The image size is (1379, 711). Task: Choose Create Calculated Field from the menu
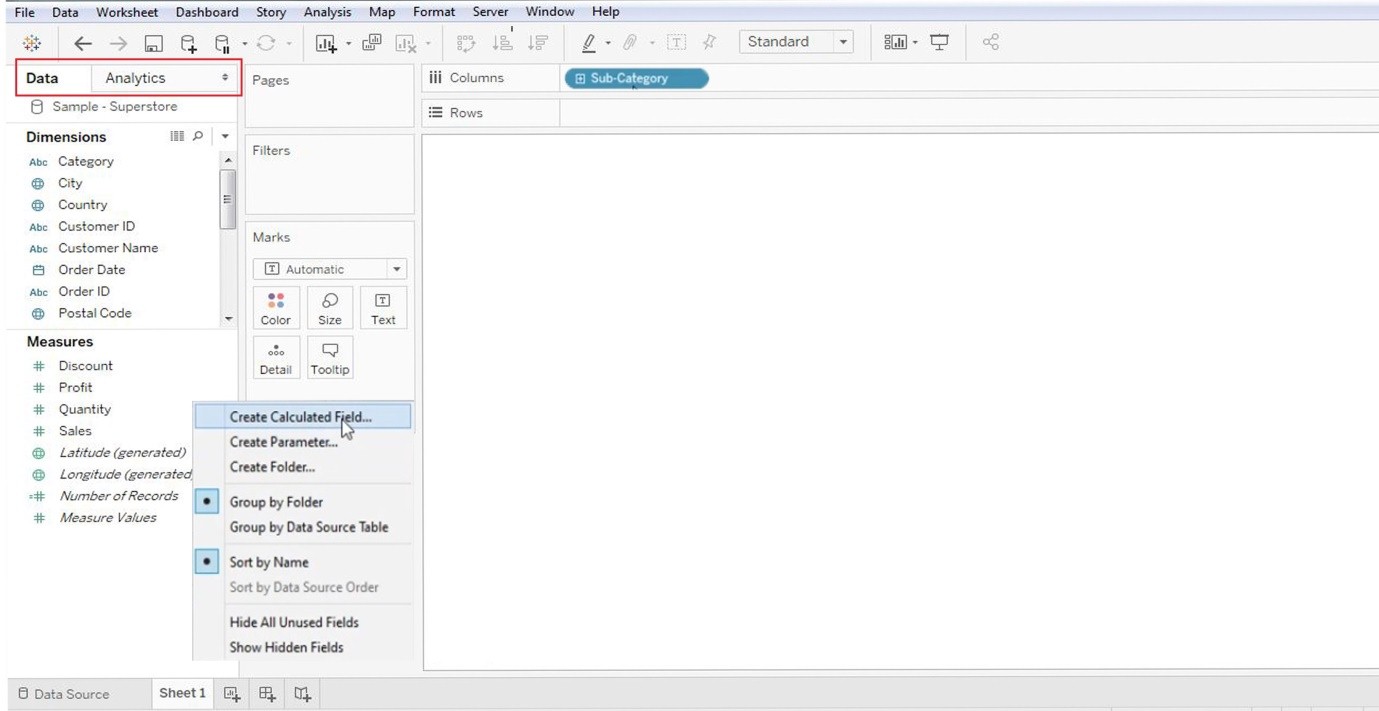(301, 417)
